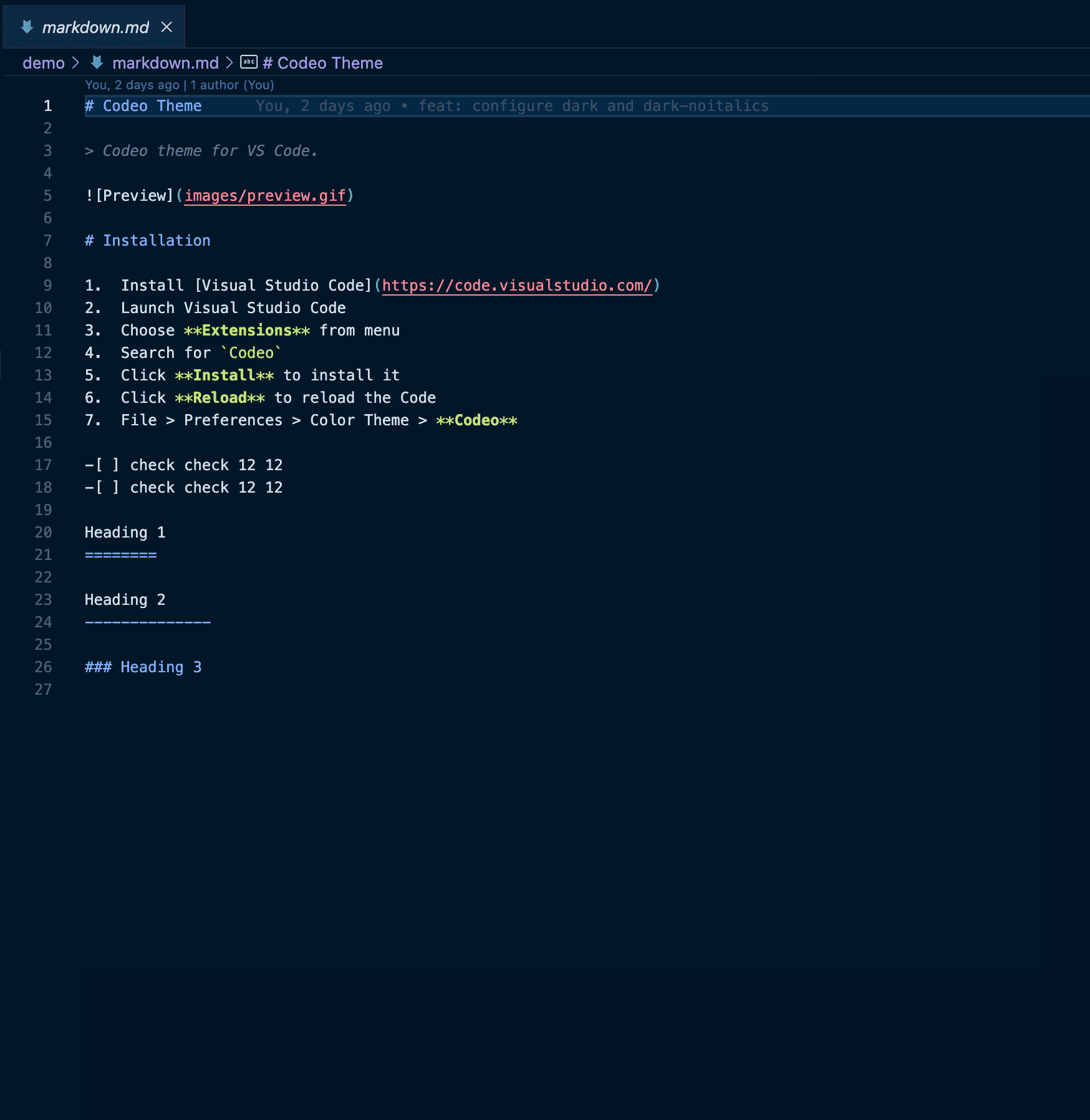Image resolution: width=1090 pixels, height=1120 pixels.
Task: Open the 'demo' folder breadcrumb
Action: tap(44, 63)
